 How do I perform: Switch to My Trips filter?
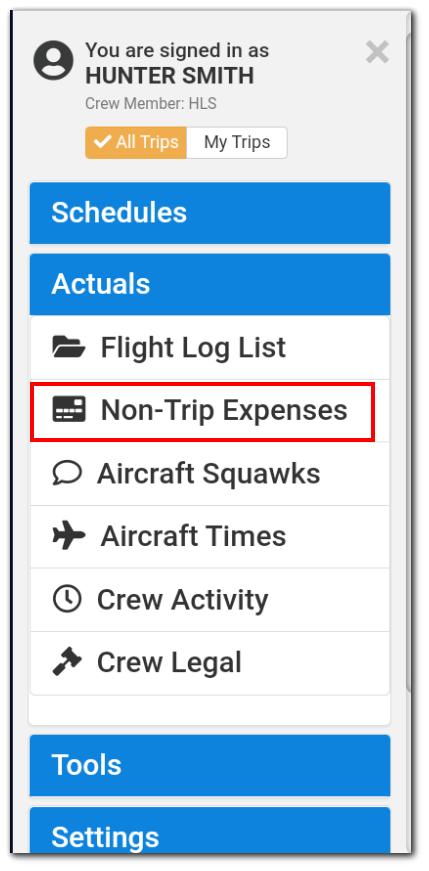pyautogui.click(x=237, y=143)
